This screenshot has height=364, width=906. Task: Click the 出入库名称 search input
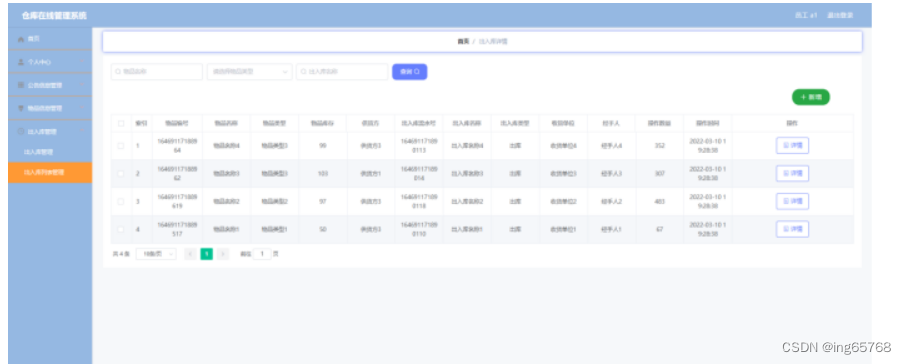(x=342, y=72)
